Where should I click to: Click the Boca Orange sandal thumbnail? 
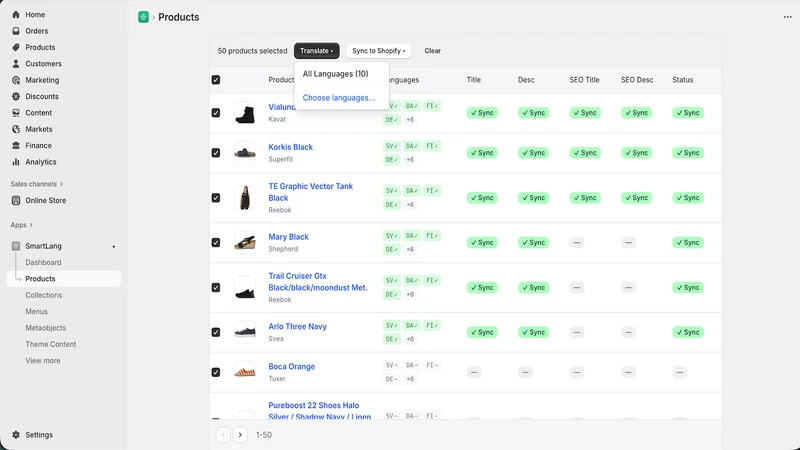point(245,372)
